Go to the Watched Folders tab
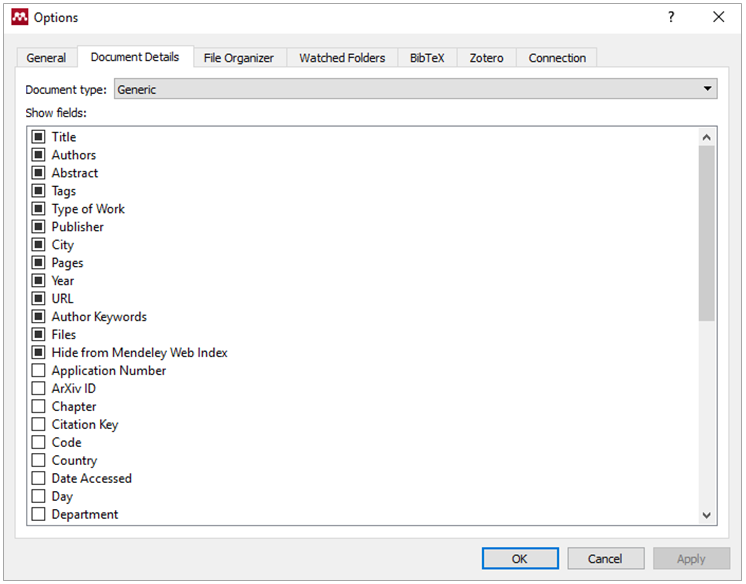The height and width of the screenshot is (584, 746). pyautogui.click(x=342, y=58)
